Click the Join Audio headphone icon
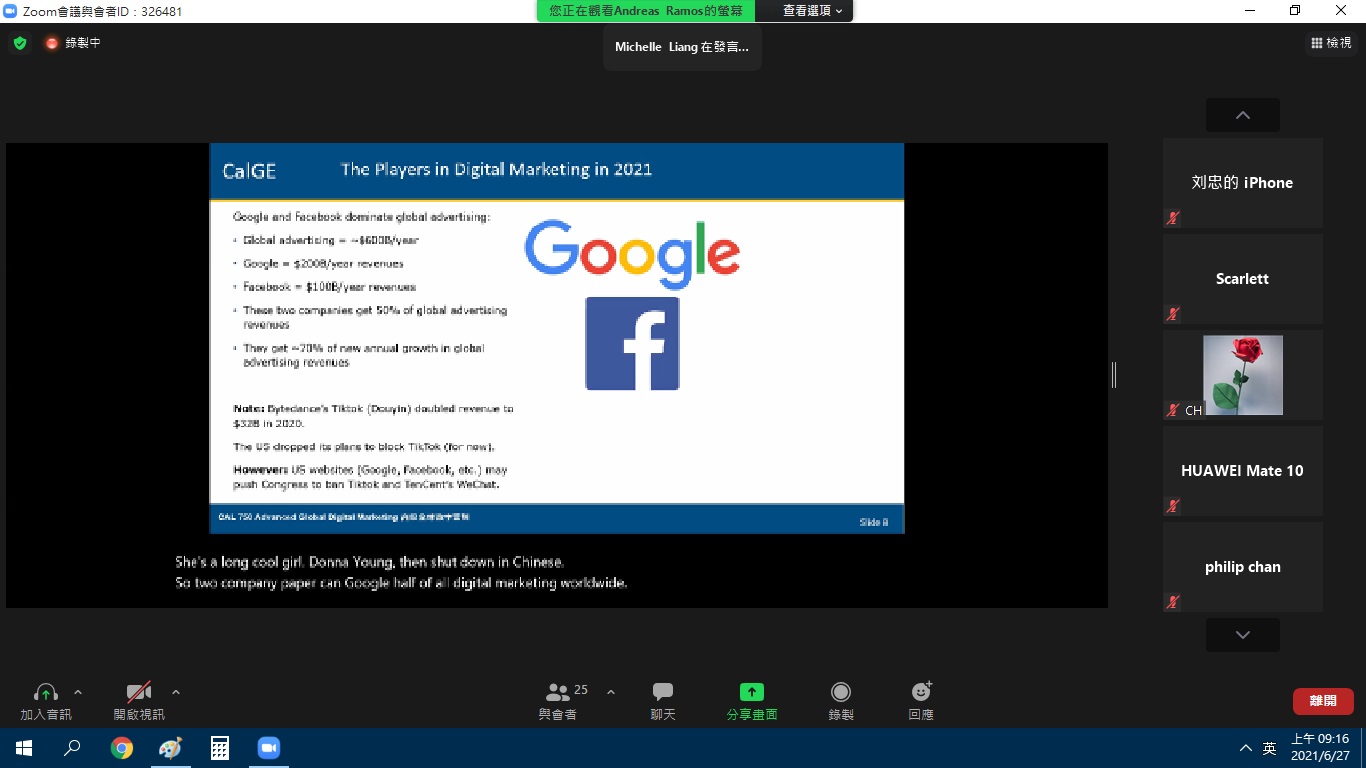 [x=46, y=692]
